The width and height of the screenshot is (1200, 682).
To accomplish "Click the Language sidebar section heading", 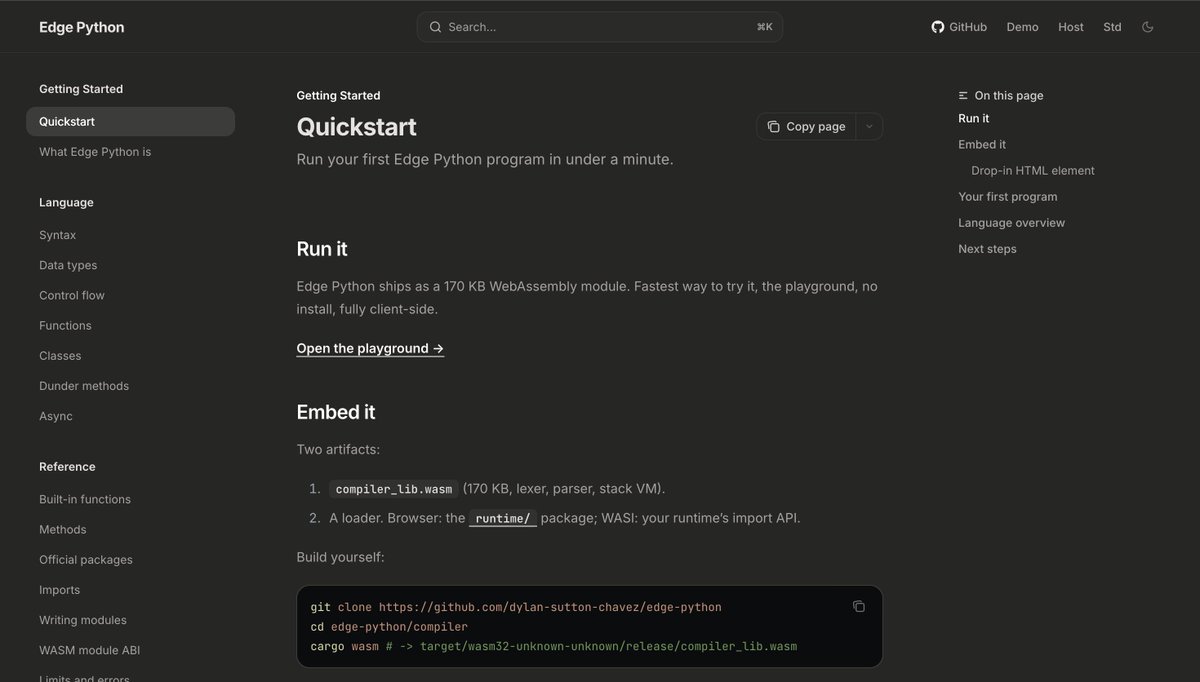I will point(66,202).
